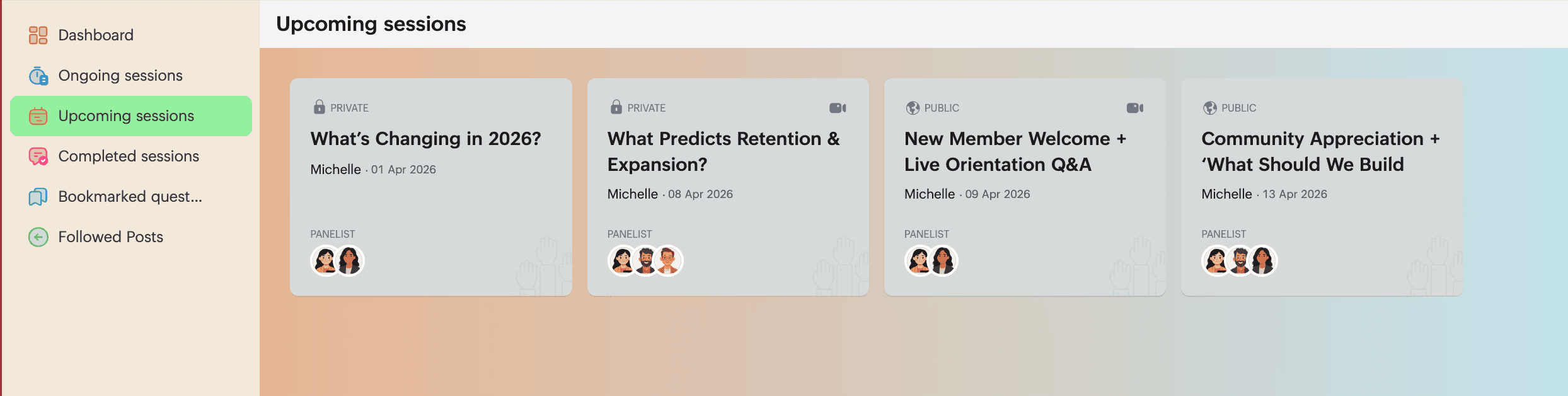Open the What's Changing in 2026? session
Viewport: 1568px width, 396px height.
pyautogui.click(x=425, y=139)
